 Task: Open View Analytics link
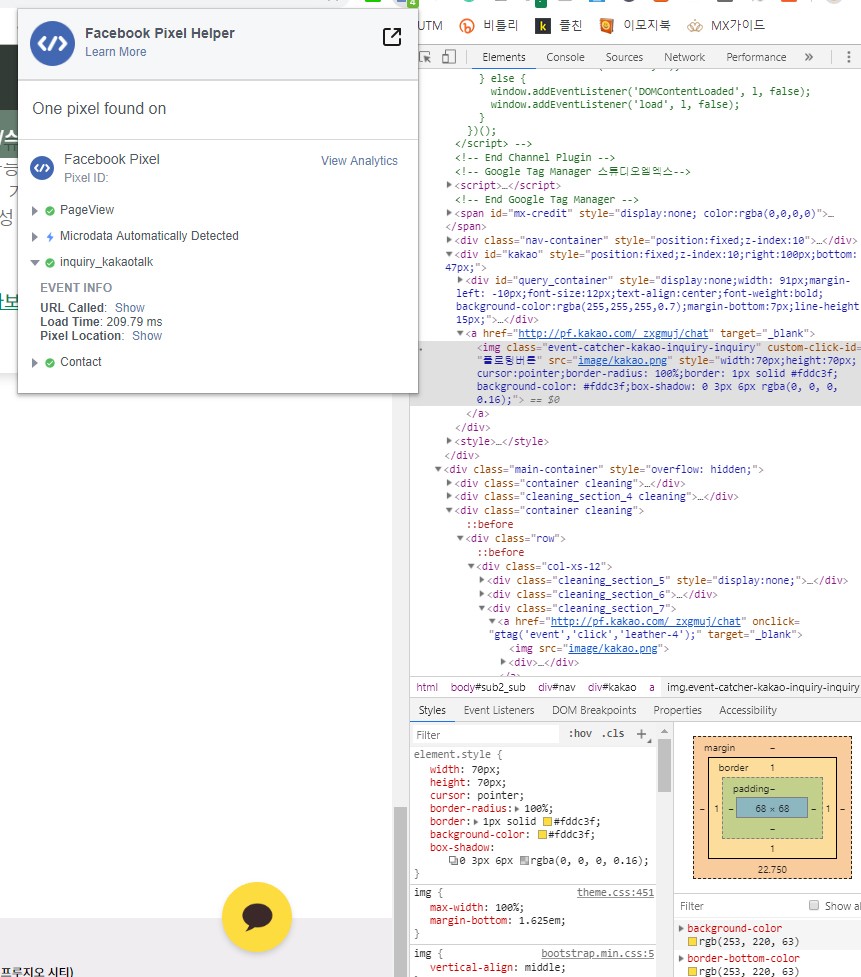tap(359, 161)
